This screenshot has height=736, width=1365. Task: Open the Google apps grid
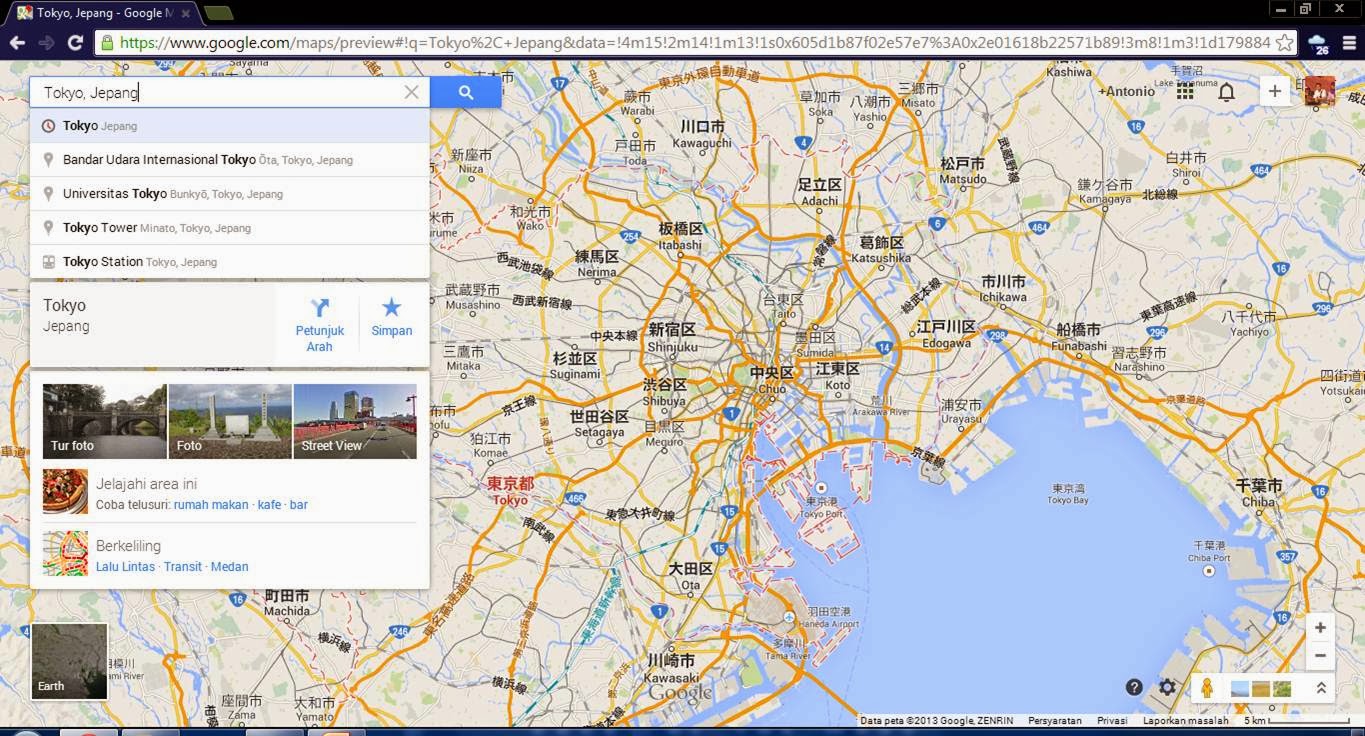pos(1185,91)
